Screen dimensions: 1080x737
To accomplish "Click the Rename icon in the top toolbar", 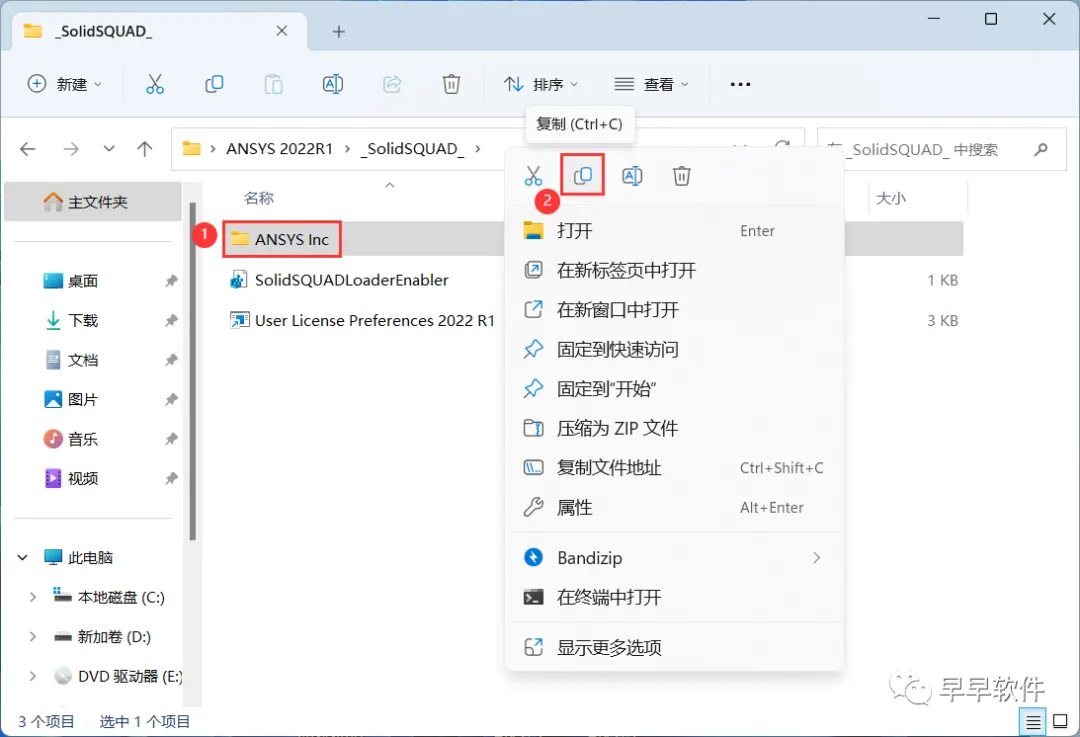I will tap(333, 84).
